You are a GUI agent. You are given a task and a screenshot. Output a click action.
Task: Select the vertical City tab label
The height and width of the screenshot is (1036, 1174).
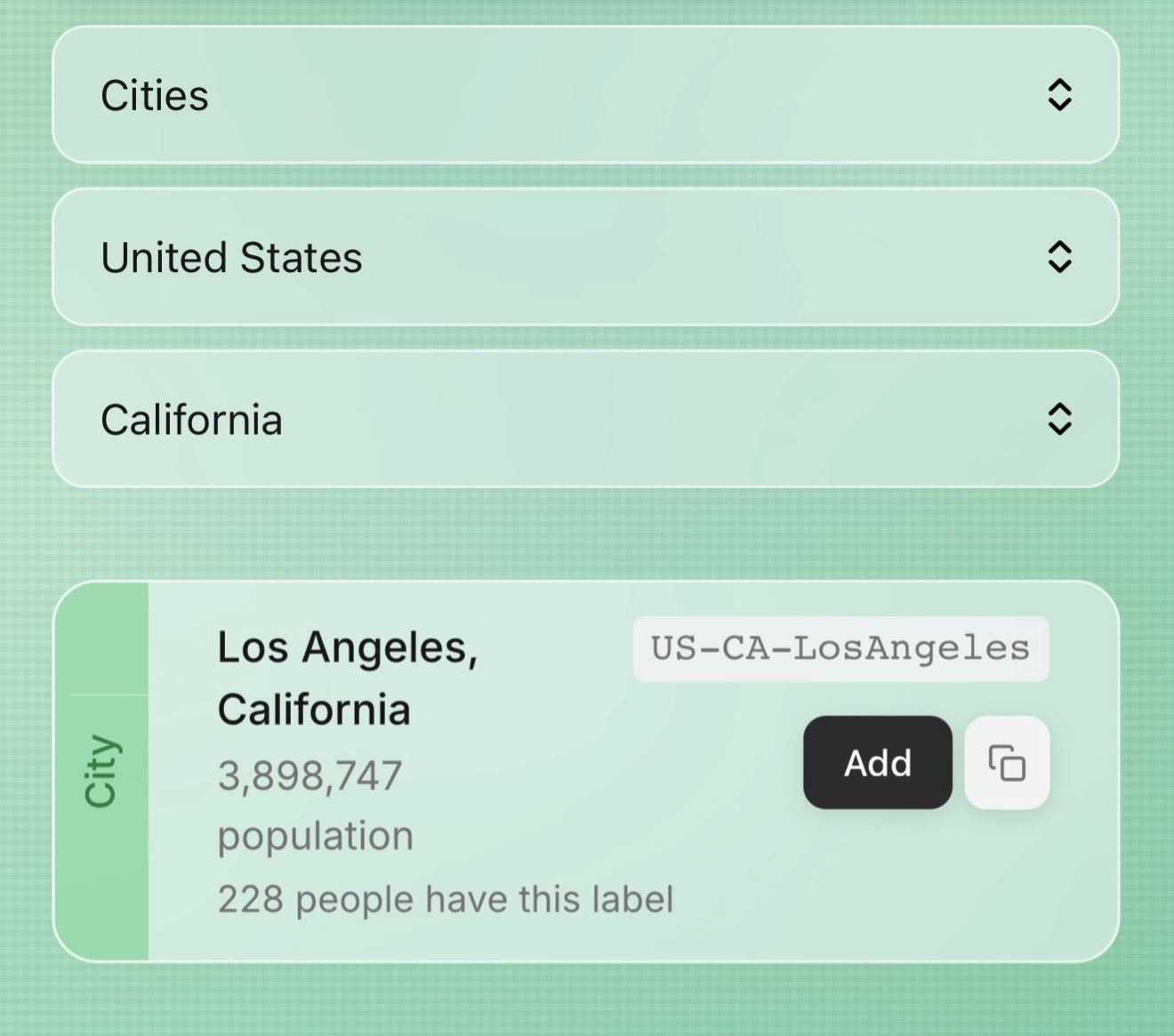click(x=101, y=770)
